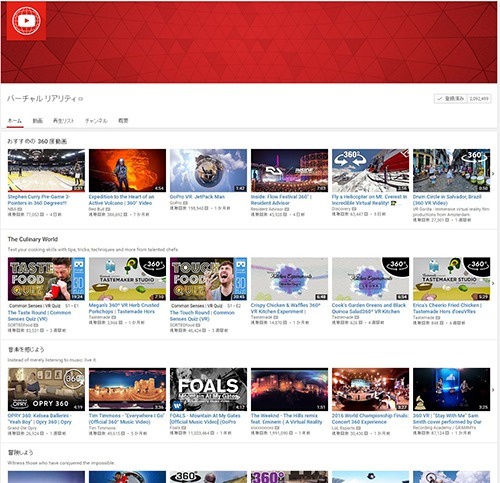Open Tim Timmons Everywhere I Go link

127,419
